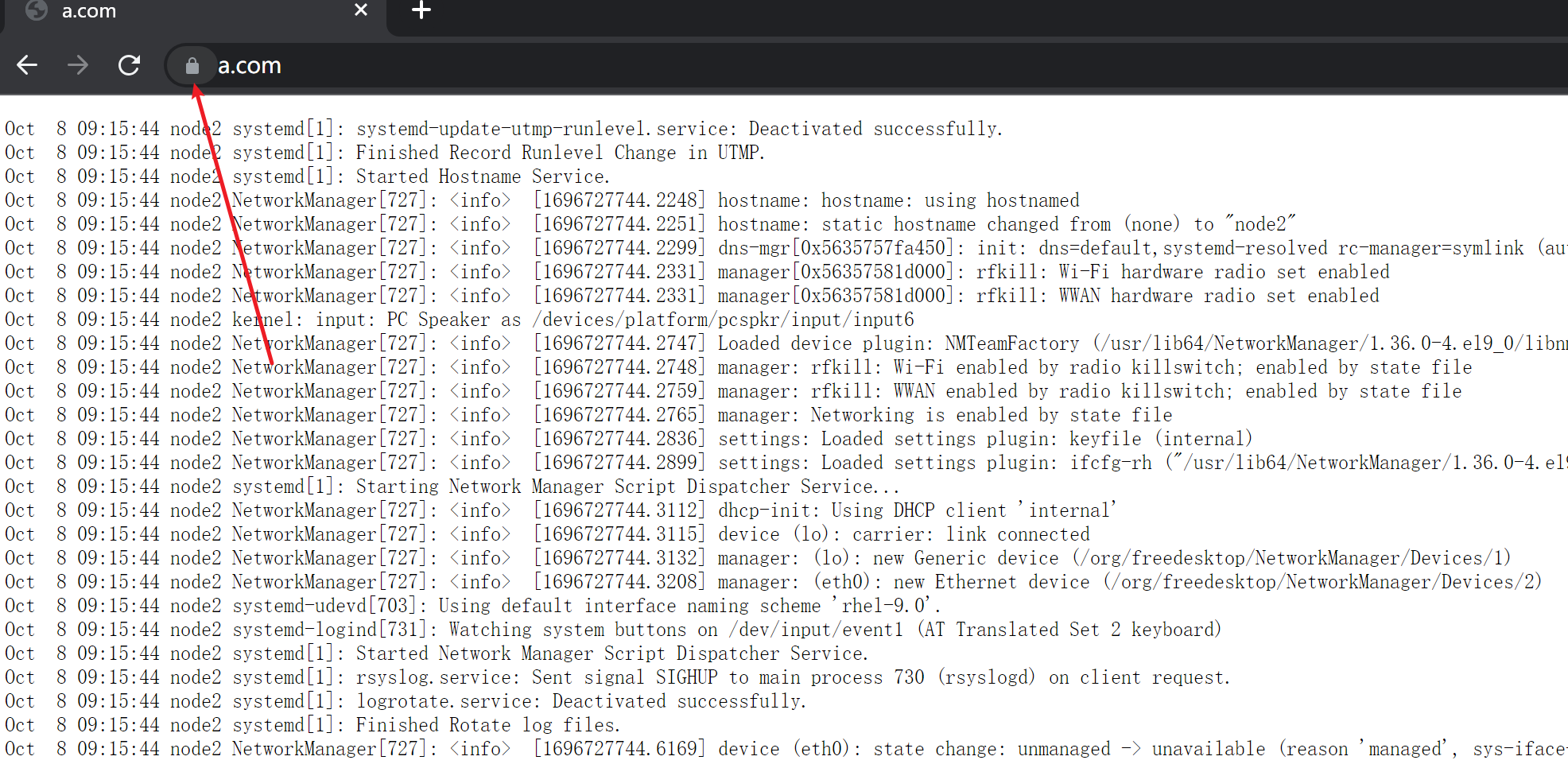Open a new tab with plus button
Screen dimensions: 1568x764
coord(421,10)
